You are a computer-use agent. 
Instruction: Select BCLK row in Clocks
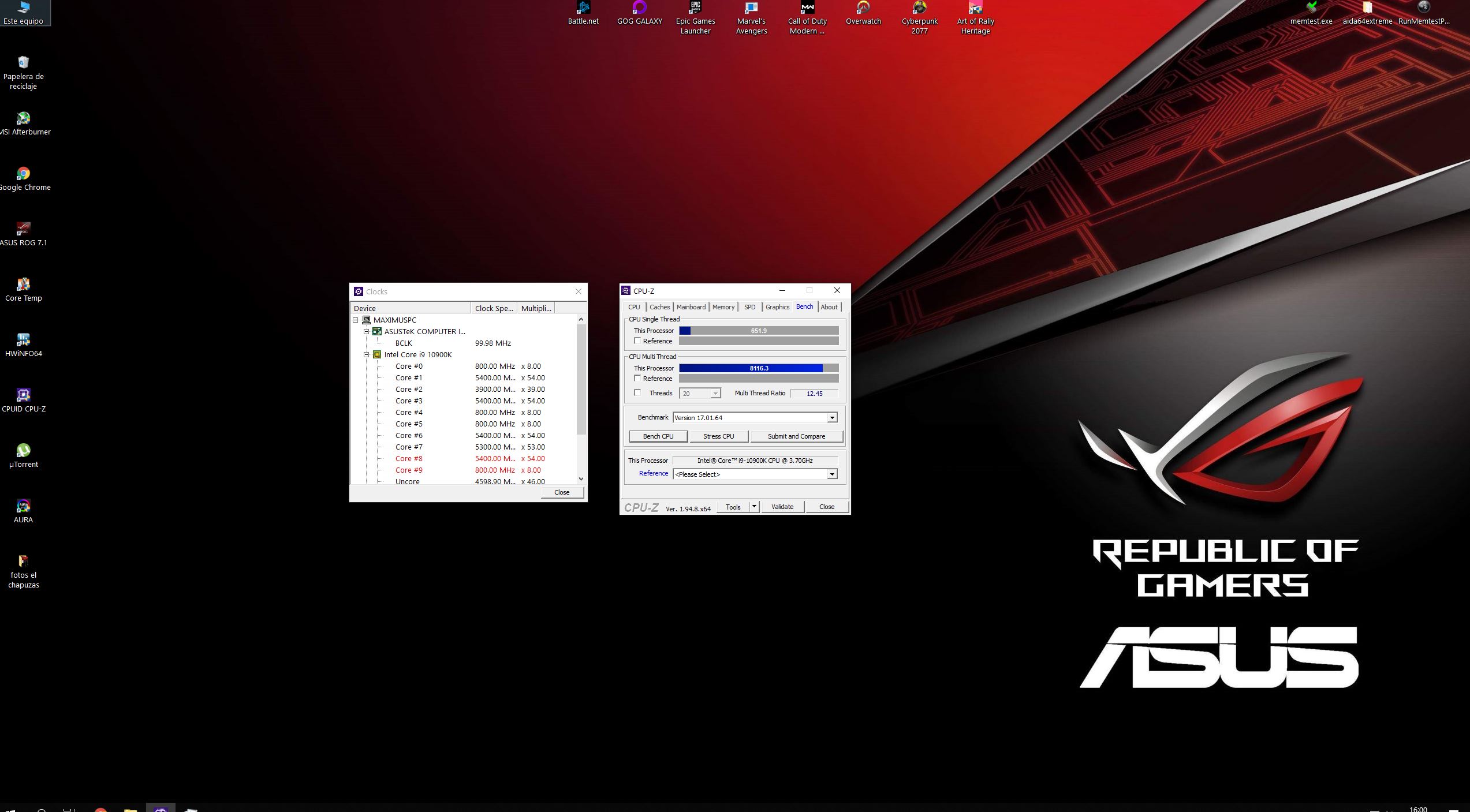click(464, 343)
